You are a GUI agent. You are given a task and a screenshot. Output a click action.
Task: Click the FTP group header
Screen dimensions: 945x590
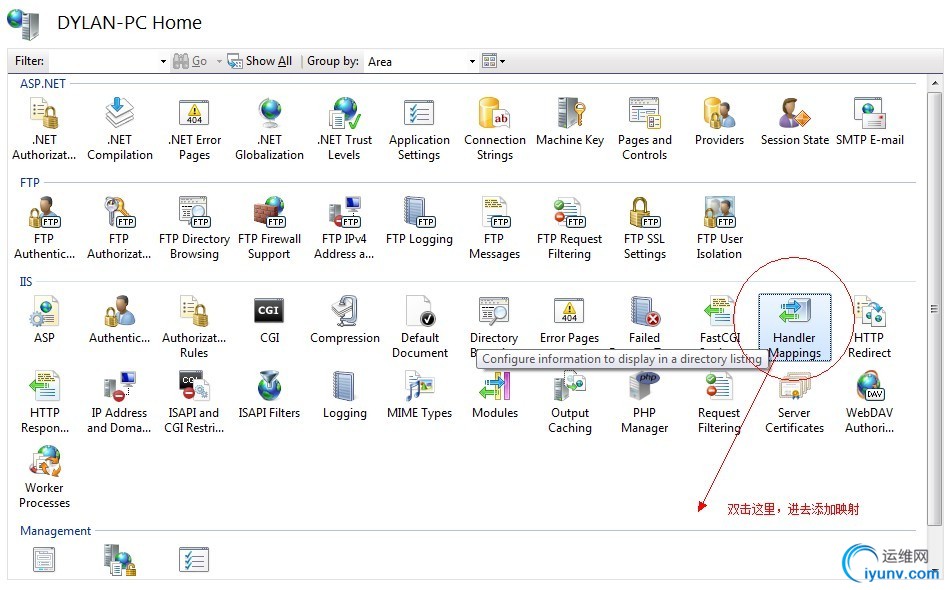30,183
